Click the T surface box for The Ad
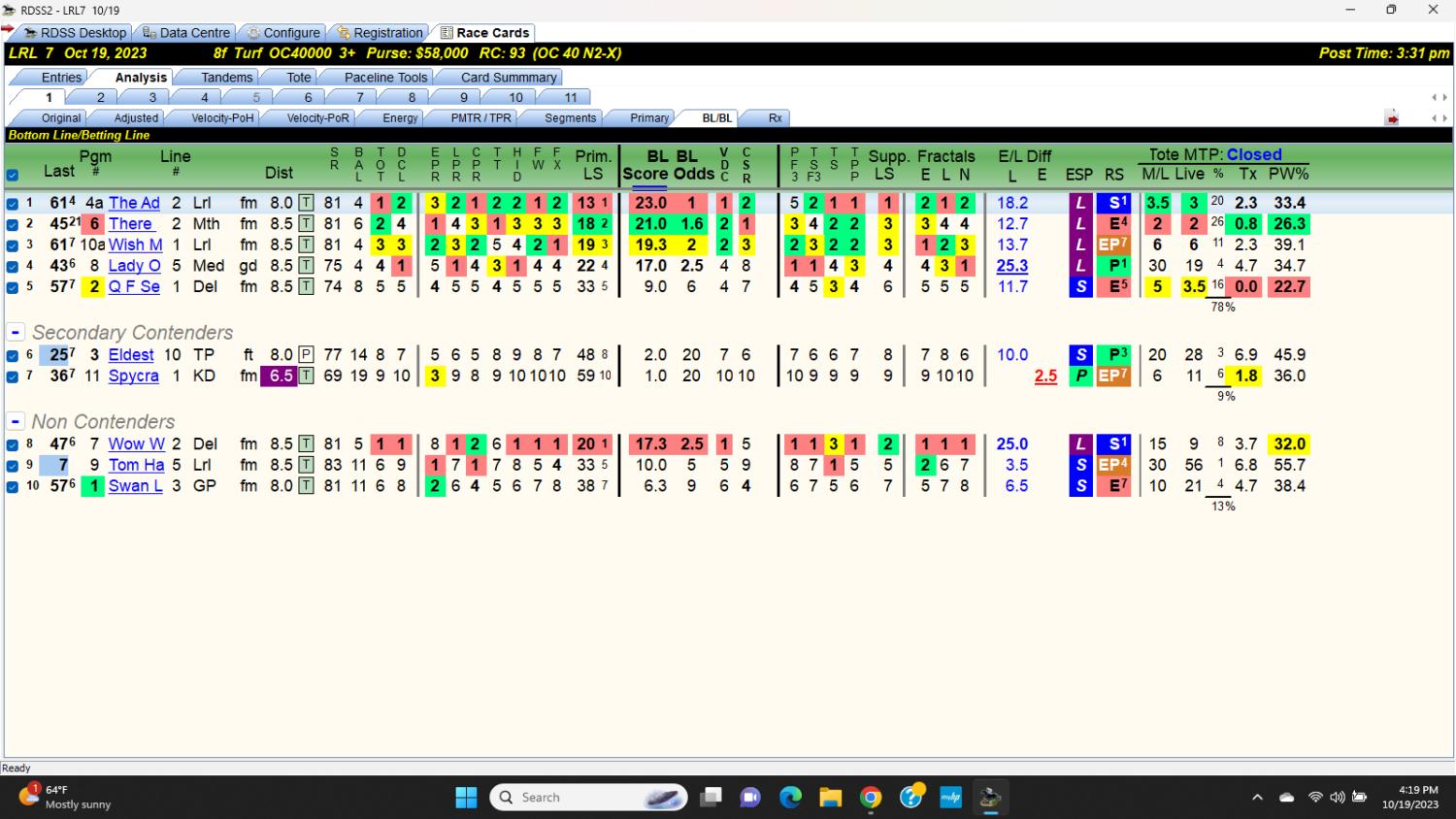 pos(306,203)
